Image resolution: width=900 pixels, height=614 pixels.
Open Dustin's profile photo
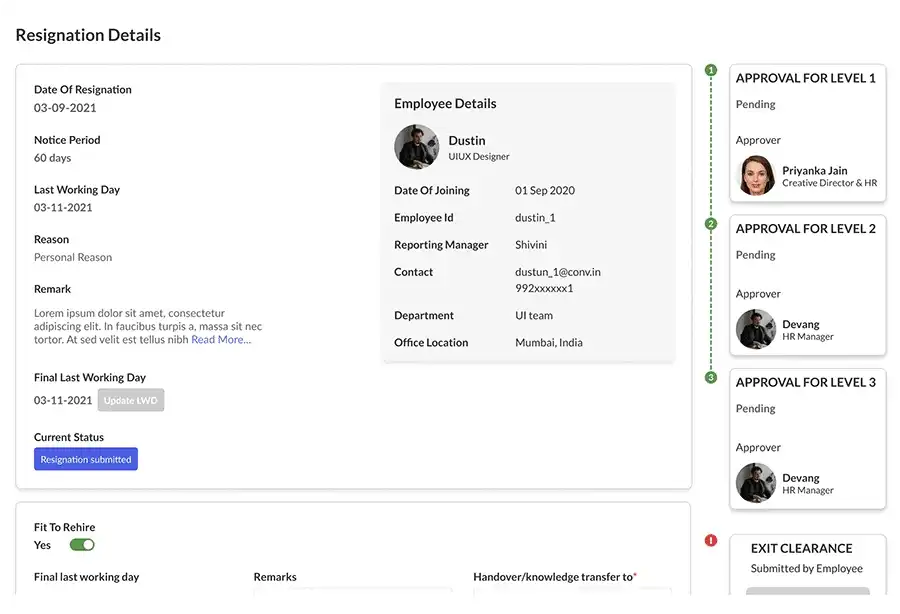[416, 147]
